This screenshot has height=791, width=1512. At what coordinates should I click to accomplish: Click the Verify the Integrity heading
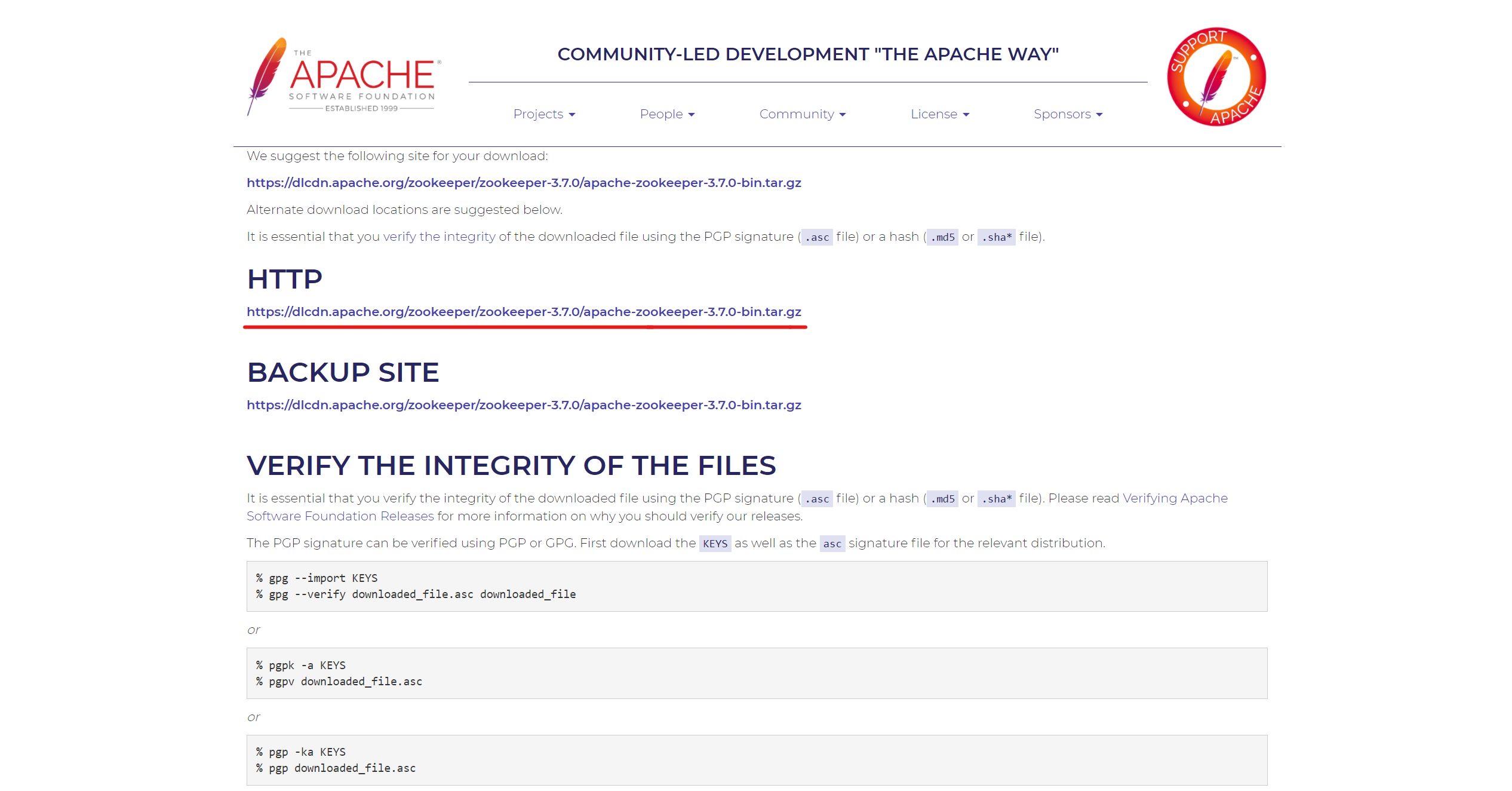(x=511, y=465)
